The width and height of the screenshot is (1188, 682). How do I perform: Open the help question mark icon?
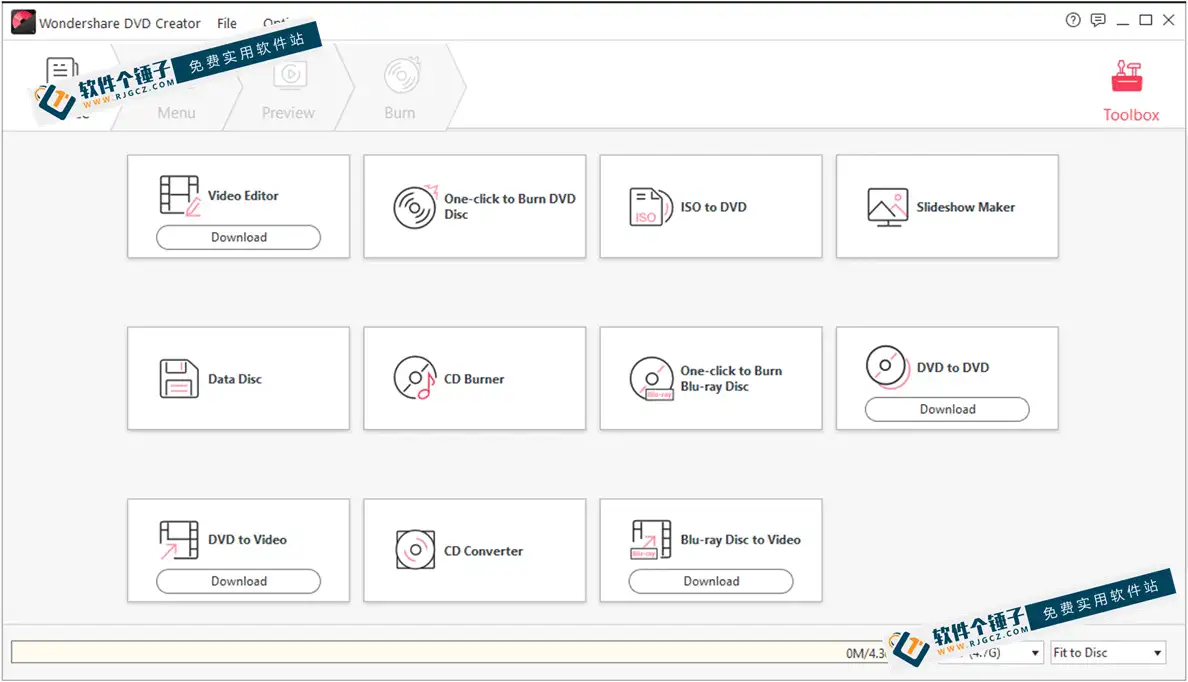coord(1073,20)
